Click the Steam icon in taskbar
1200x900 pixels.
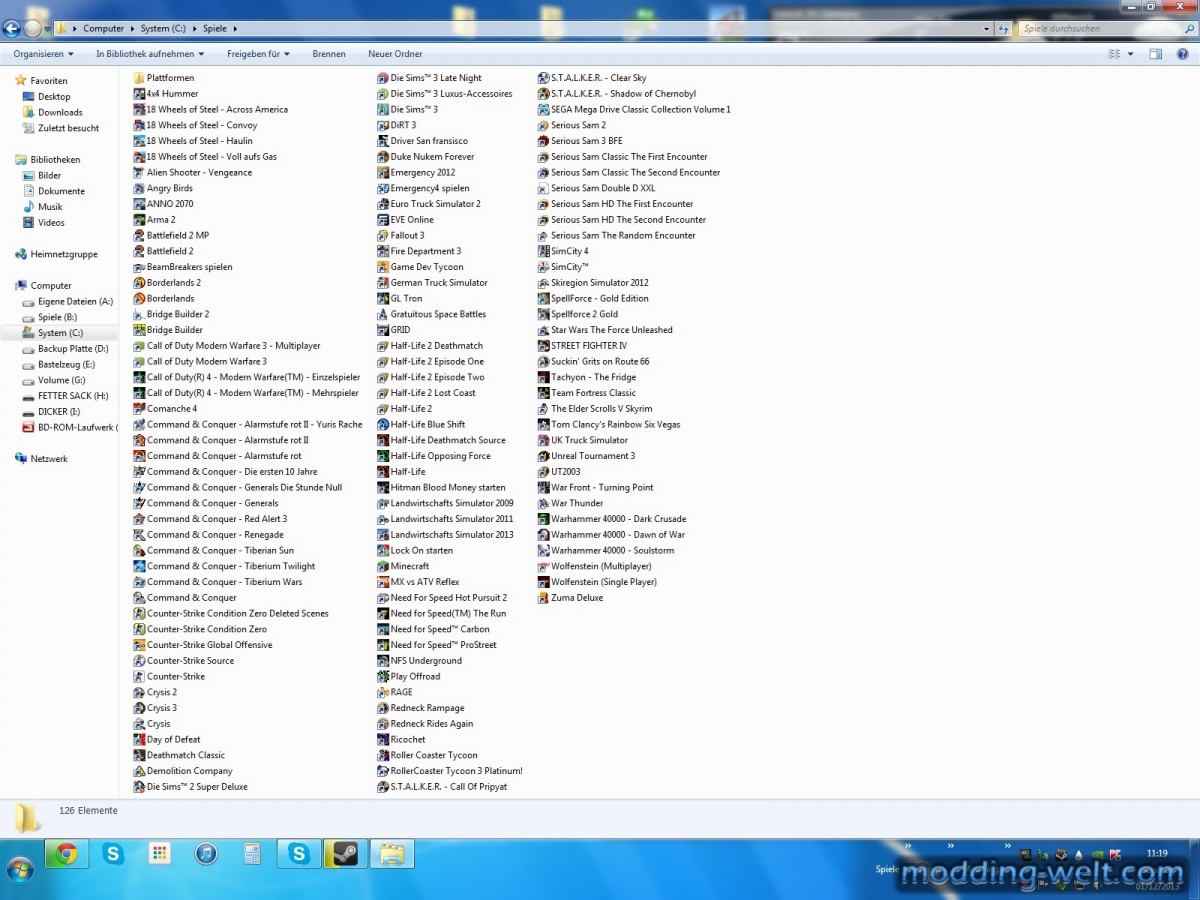(345, 854)
